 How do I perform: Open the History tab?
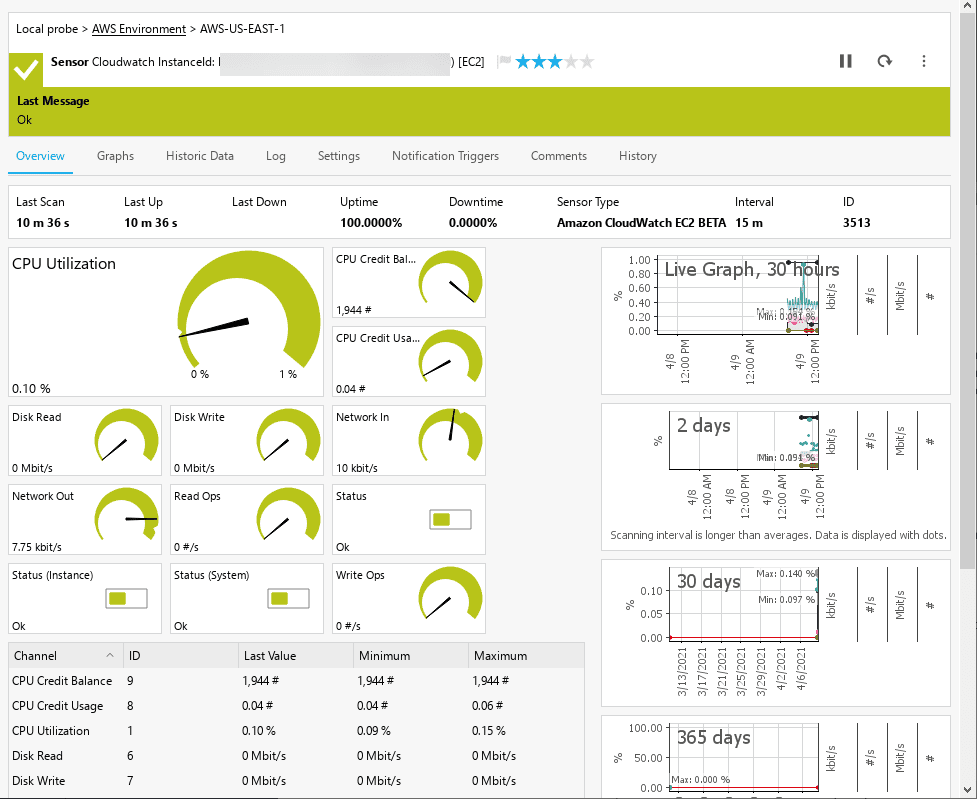637,156
